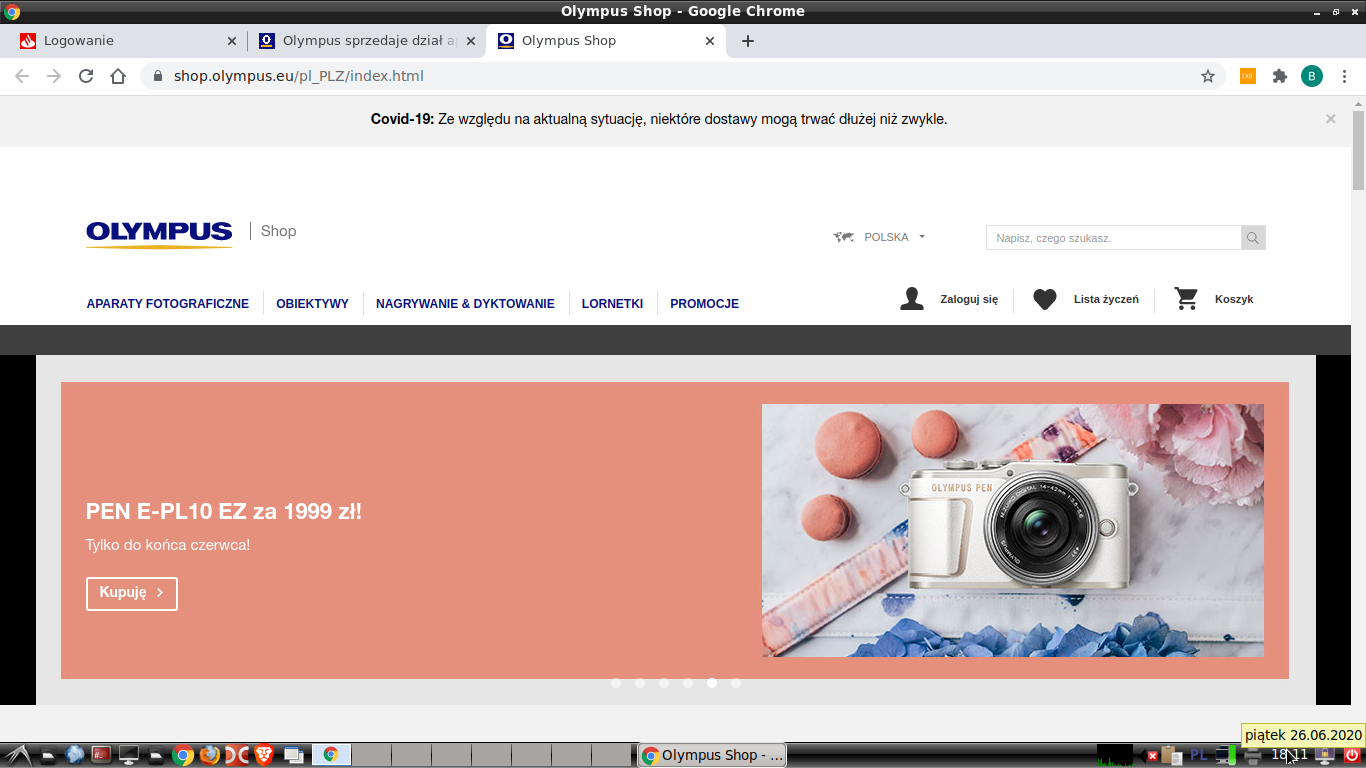Screen dimensions: 1366x768
Task: Click the Napisz, czego szukasz search field
Action: pyautogui.click(x=1112, y=238)
